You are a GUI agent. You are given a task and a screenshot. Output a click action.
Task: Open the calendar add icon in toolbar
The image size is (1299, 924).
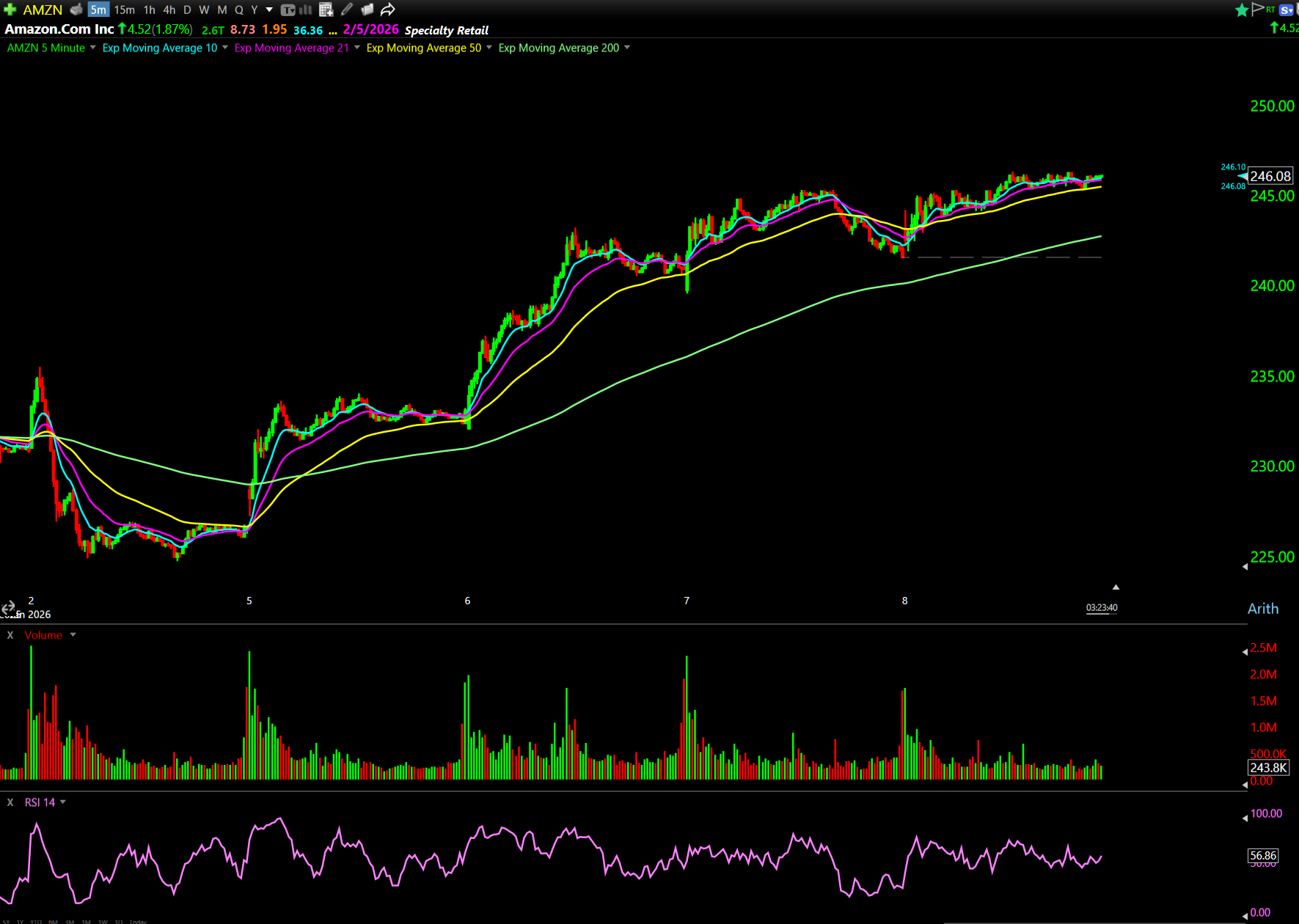pyautogui.click(x=326, y=10)
